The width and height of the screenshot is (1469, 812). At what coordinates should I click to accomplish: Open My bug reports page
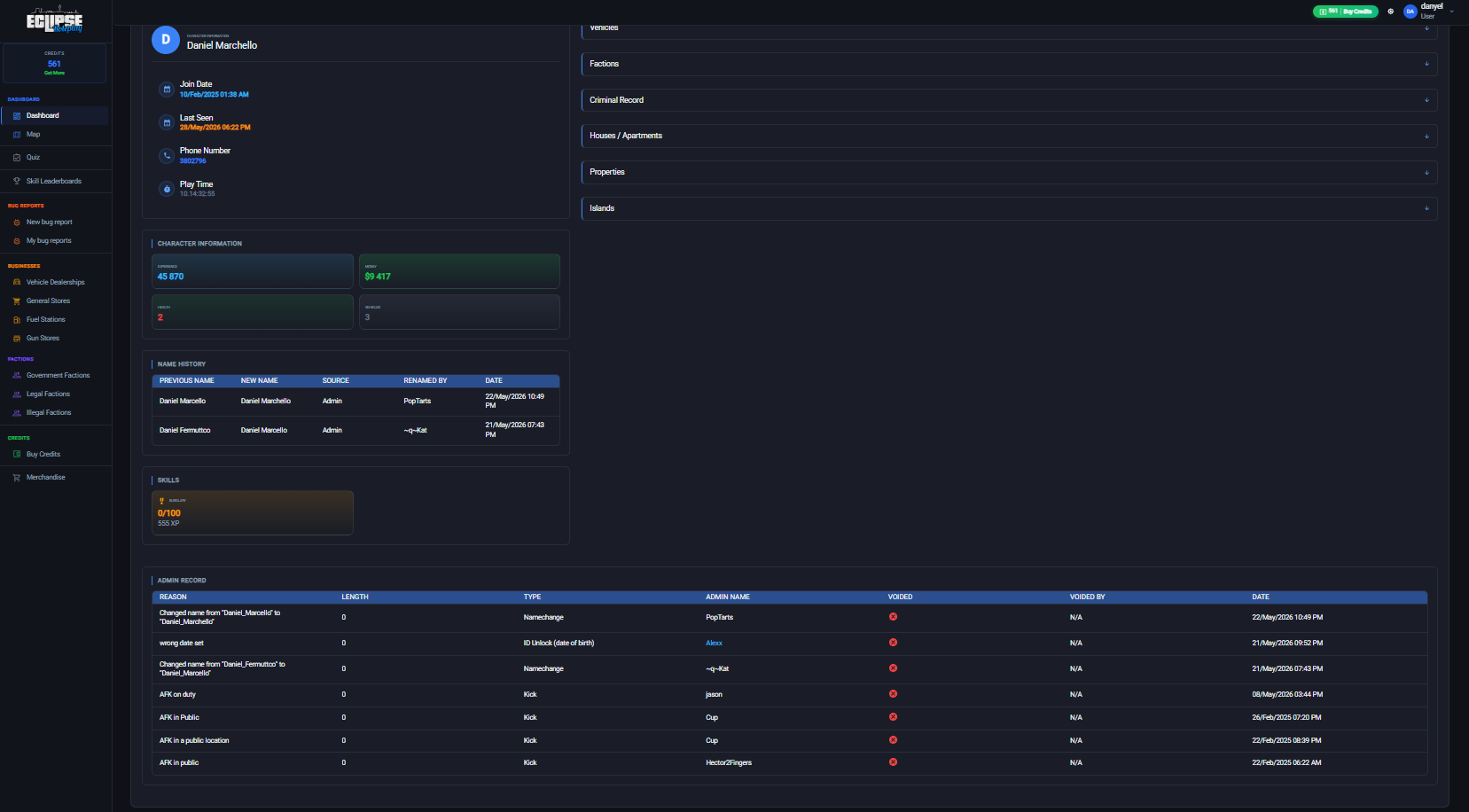tap(49, 241)
